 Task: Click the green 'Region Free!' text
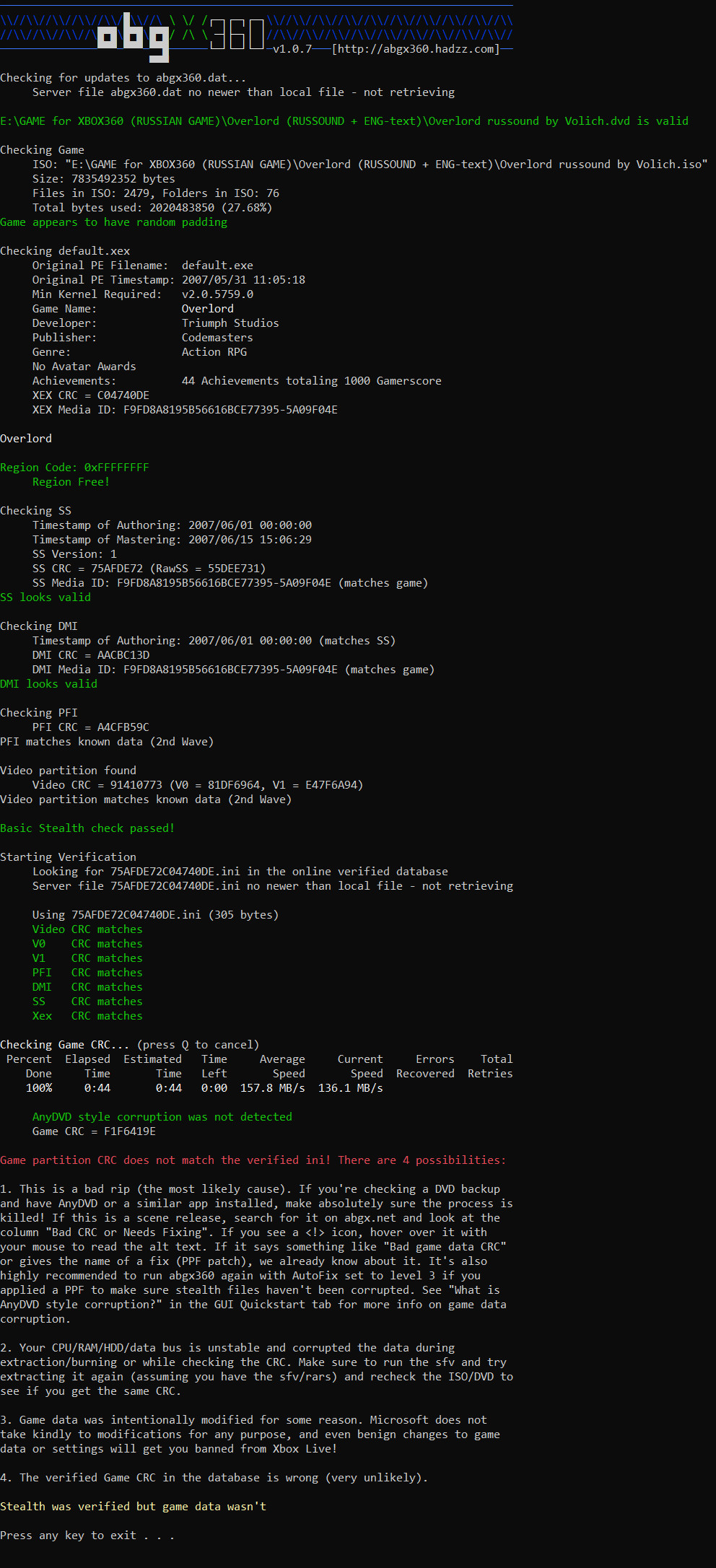71,482
